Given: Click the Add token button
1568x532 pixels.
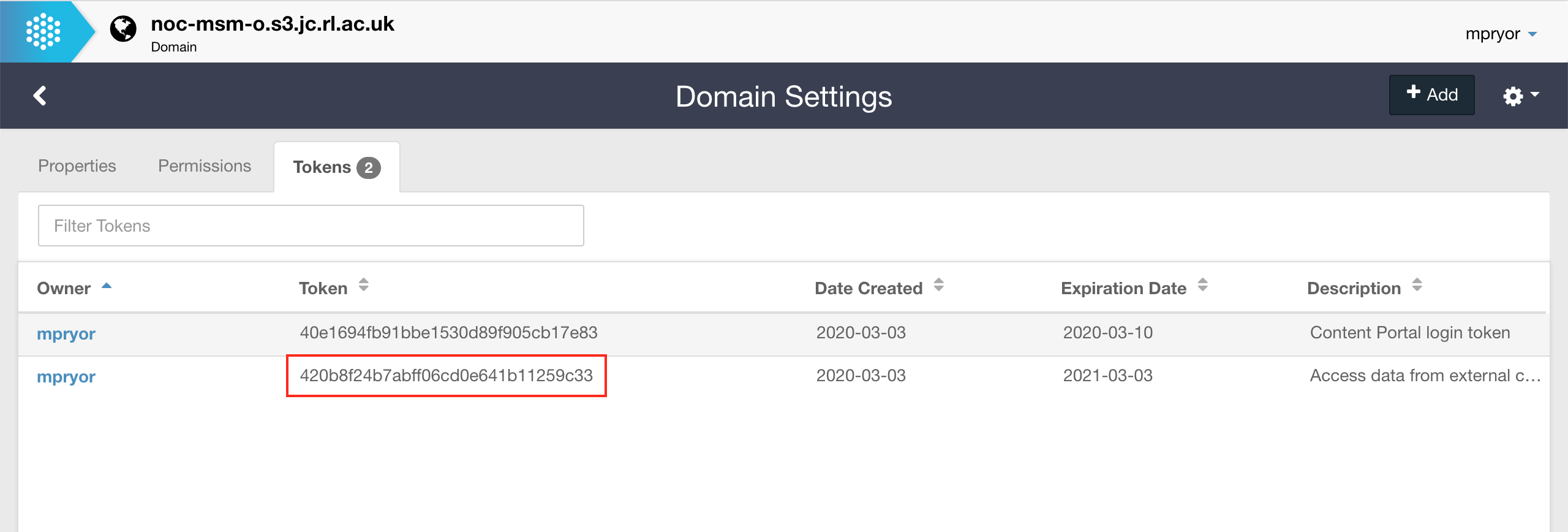Looking at the screenshot, I should tap(1431, 95).
